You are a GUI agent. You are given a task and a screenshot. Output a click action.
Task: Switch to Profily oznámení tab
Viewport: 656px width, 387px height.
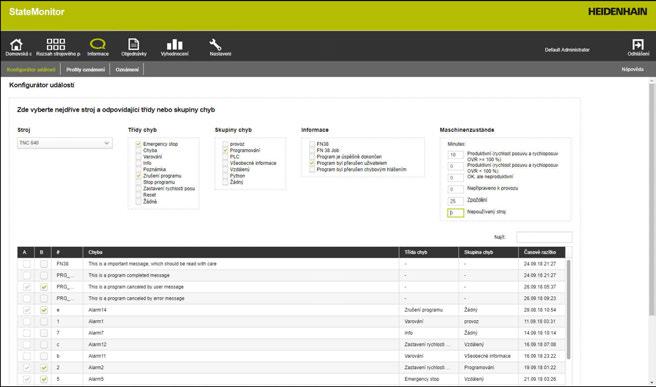coord(85,69)
